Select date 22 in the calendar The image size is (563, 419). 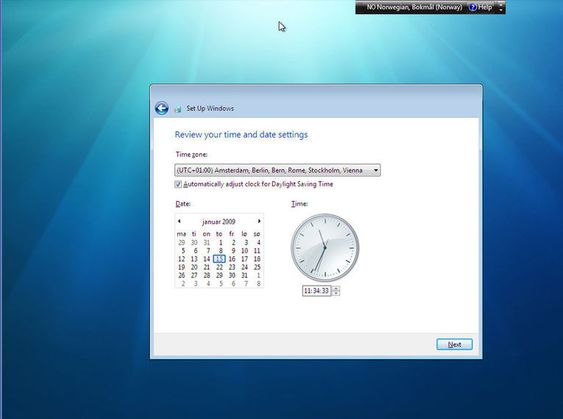pos(219,267)
